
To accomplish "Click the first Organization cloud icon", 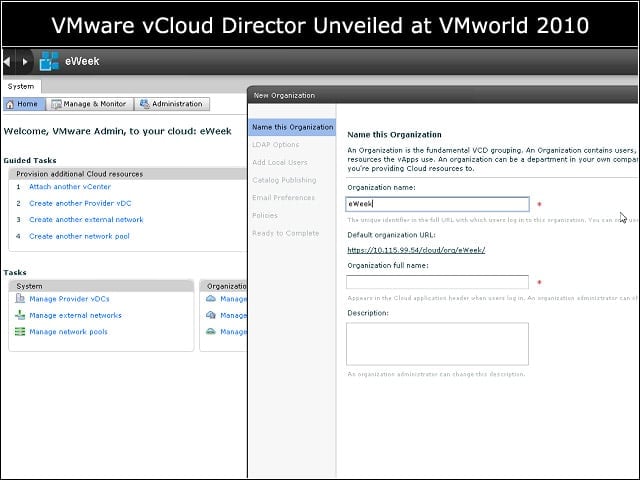I will 211,299.
